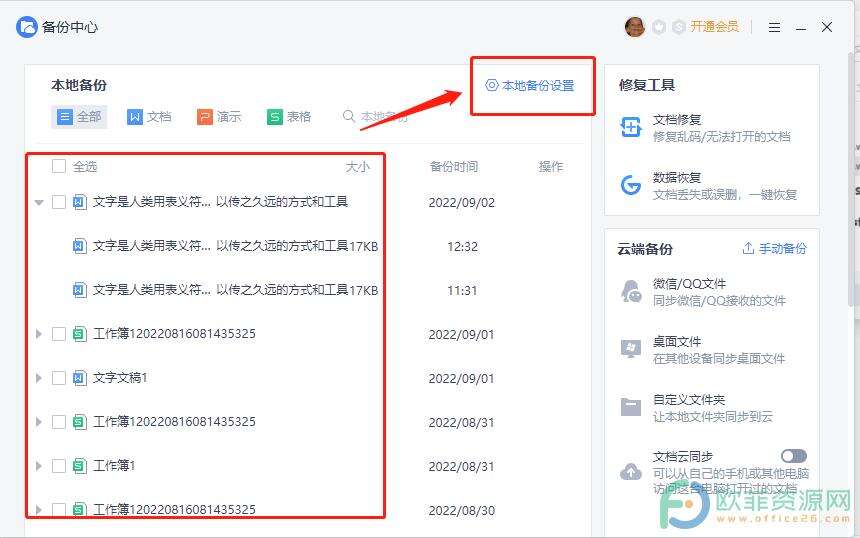The height and width of the screenshot is (538, 860).
Task: Click spreadsheet icon of 2022/08/31 工作簿120220816081435325
Action: pos(80,422)
